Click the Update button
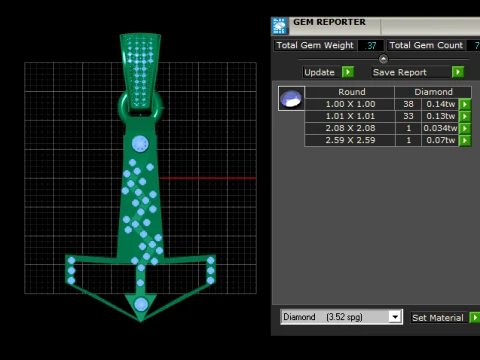 322,72
